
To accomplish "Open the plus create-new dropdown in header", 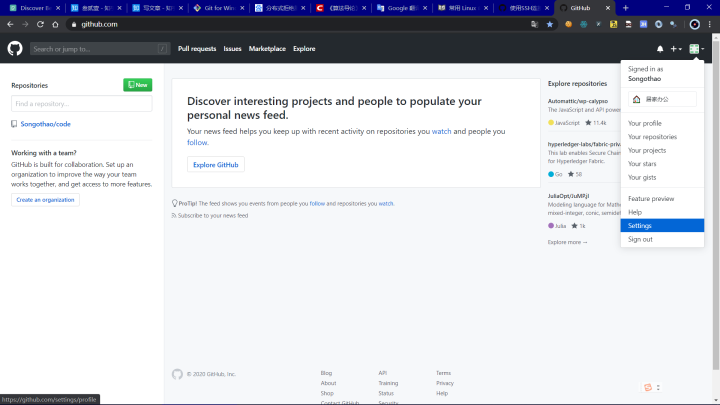I will click(676, 49).
